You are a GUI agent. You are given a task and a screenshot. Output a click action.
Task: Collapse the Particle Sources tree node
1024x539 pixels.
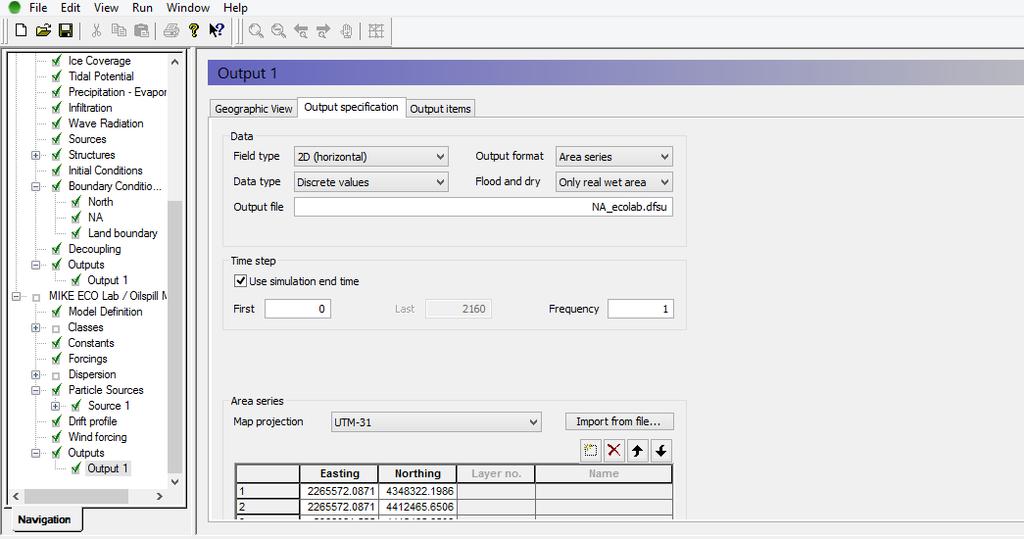pyautogui.click(x=36, y=390)
